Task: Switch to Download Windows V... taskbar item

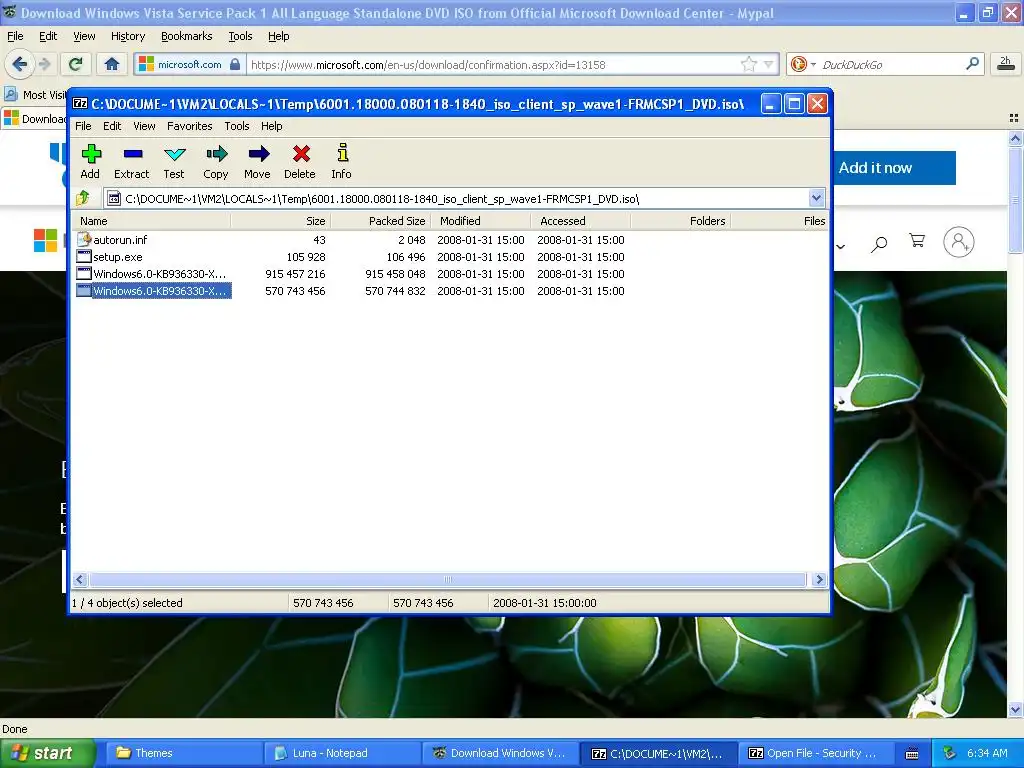Action: (x=500, y=753)
